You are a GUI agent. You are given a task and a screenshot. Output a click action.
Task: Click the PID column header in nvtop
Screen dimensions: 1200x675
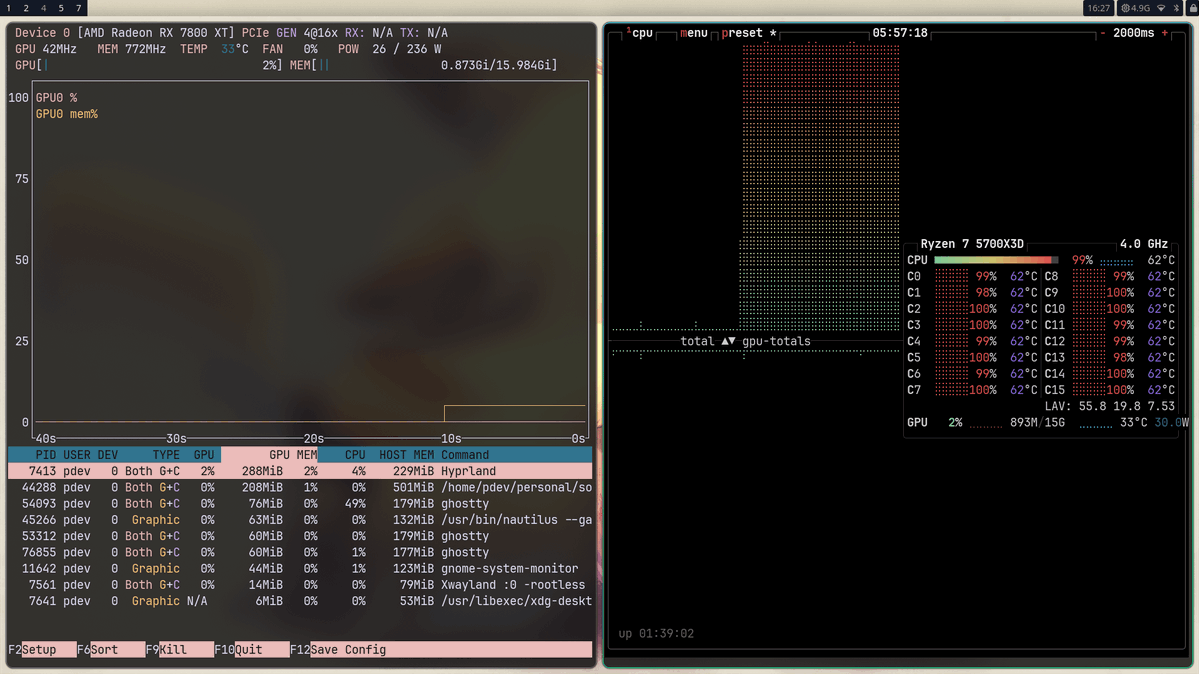(45, 455)
